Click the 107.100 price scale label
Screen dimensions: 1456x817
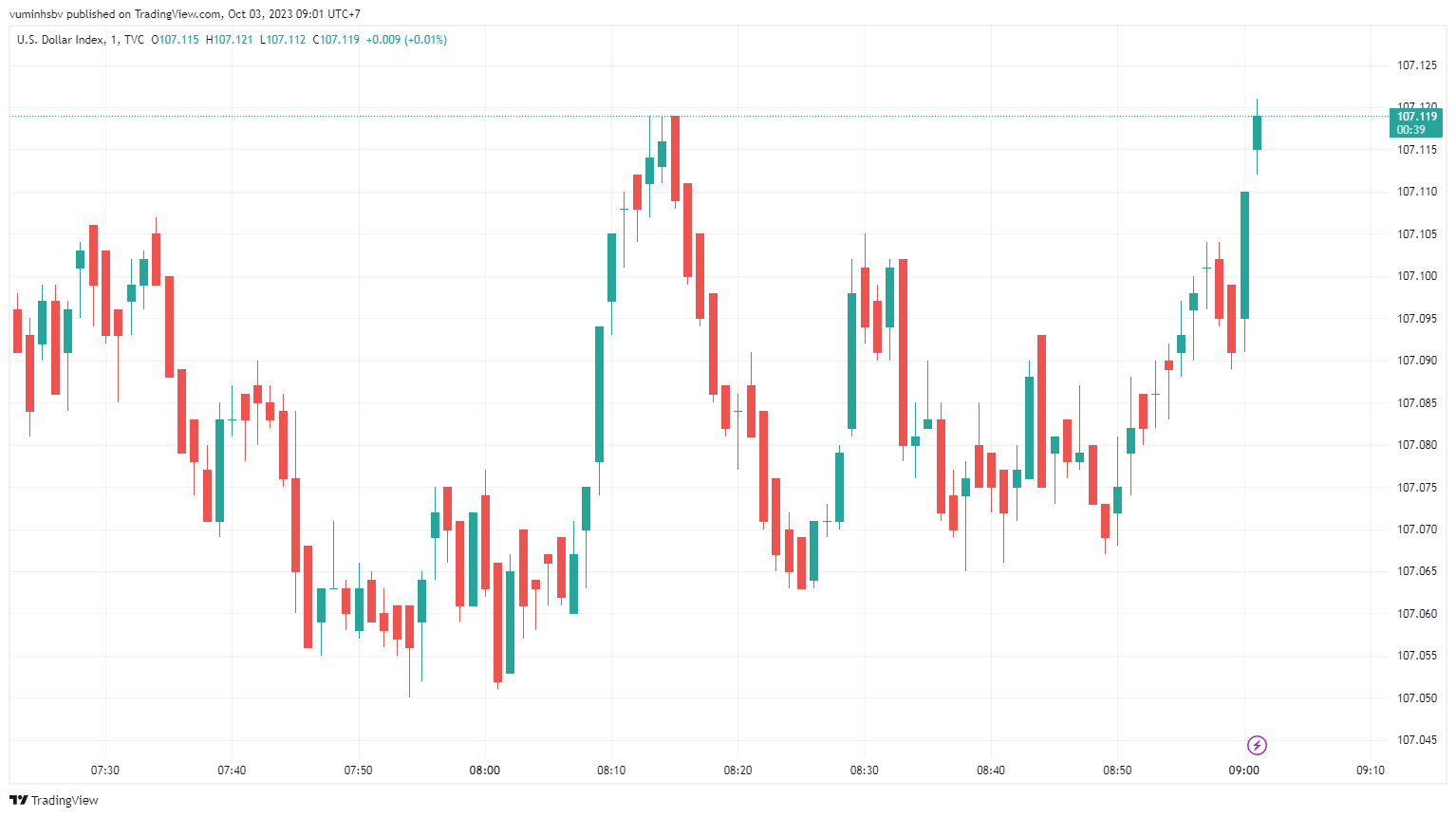click(1416, 276)
